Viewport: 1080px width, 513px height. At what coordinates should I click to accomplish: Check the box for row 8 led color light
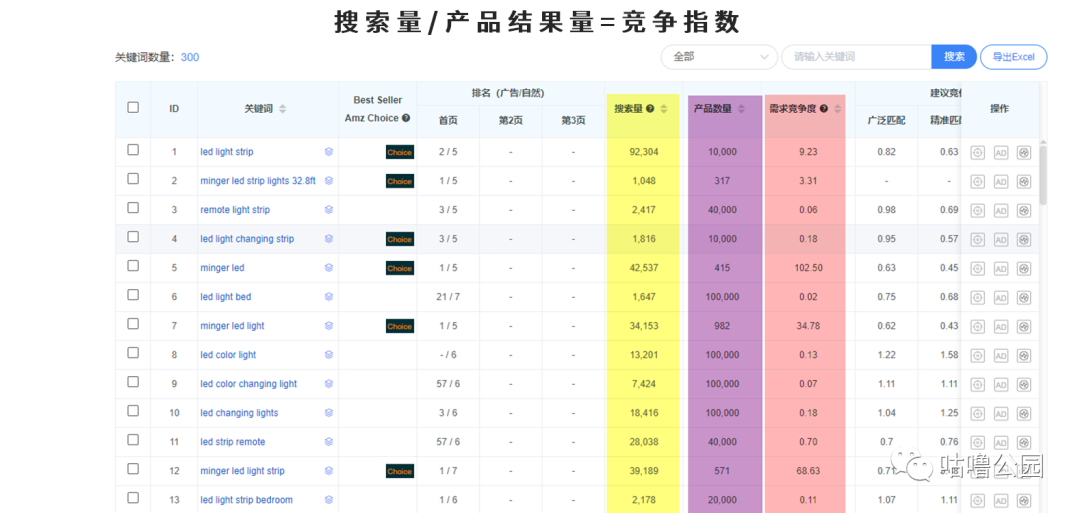click(x=133, y=353)
